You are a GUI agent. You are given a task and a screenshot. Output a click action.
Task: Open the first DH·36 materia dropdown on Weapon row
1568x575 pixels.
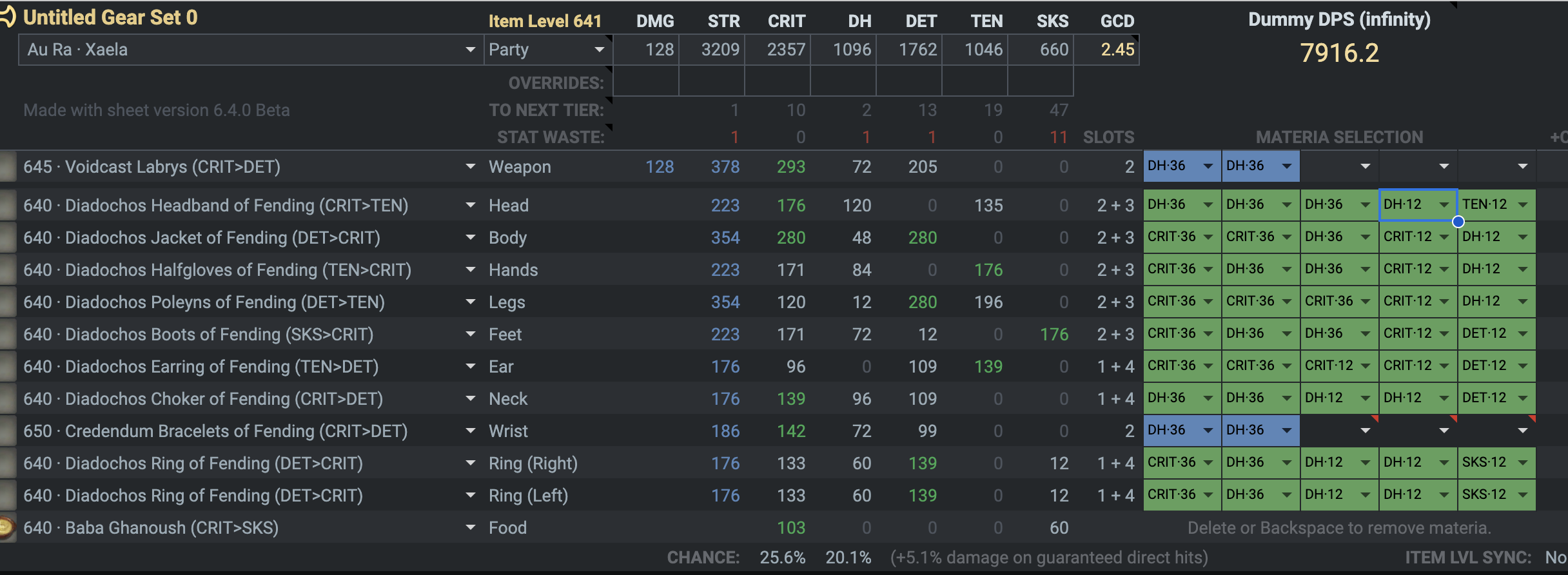[1208, 166]
